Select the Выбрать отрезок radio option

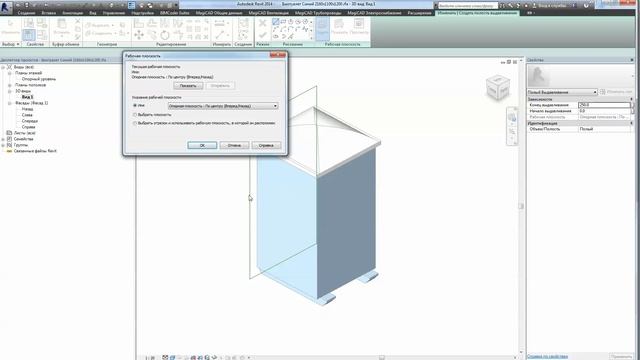(x=135, y=123)
